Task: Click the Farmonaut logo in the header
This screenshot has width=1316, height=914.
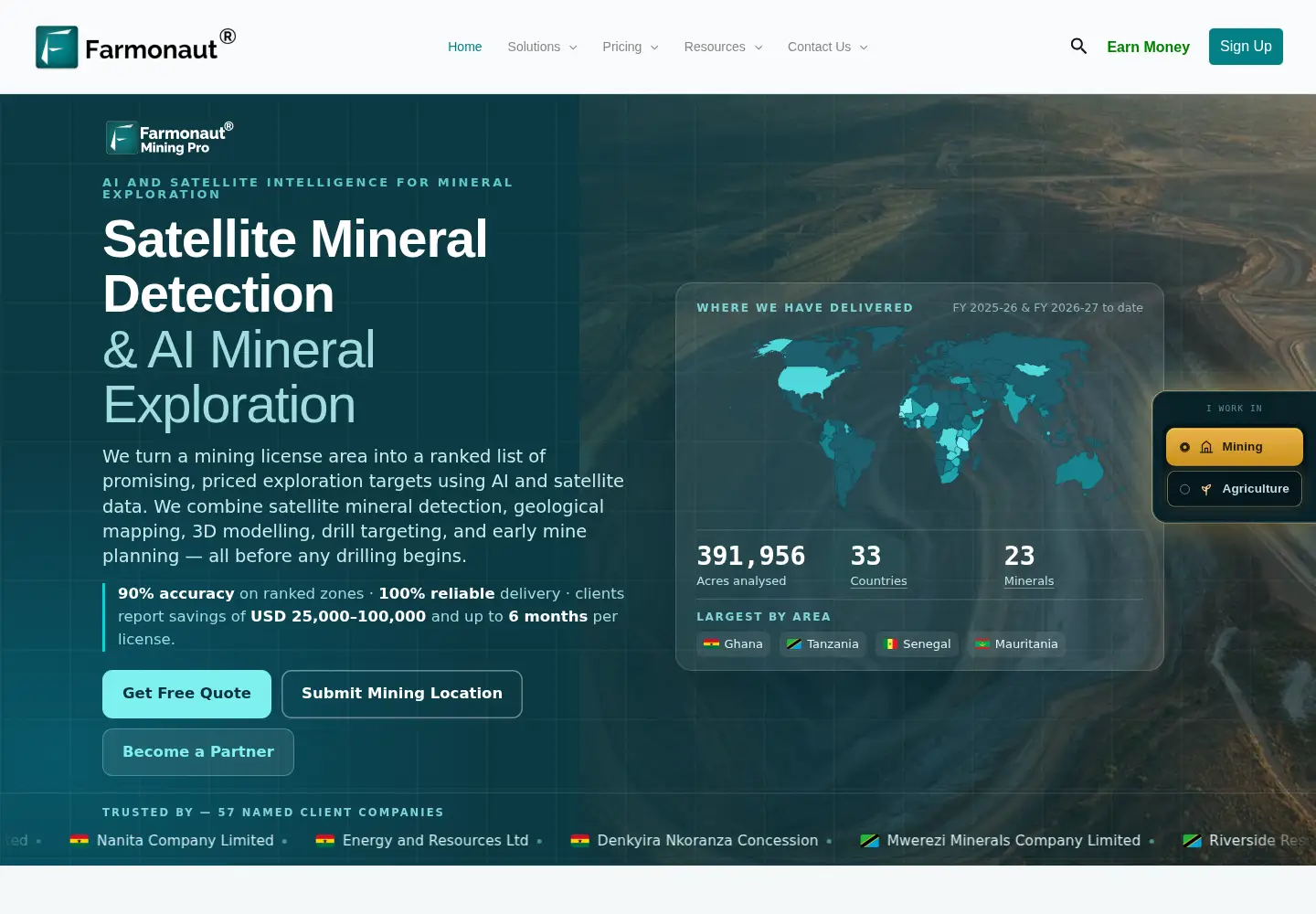Action: [135, 48]
